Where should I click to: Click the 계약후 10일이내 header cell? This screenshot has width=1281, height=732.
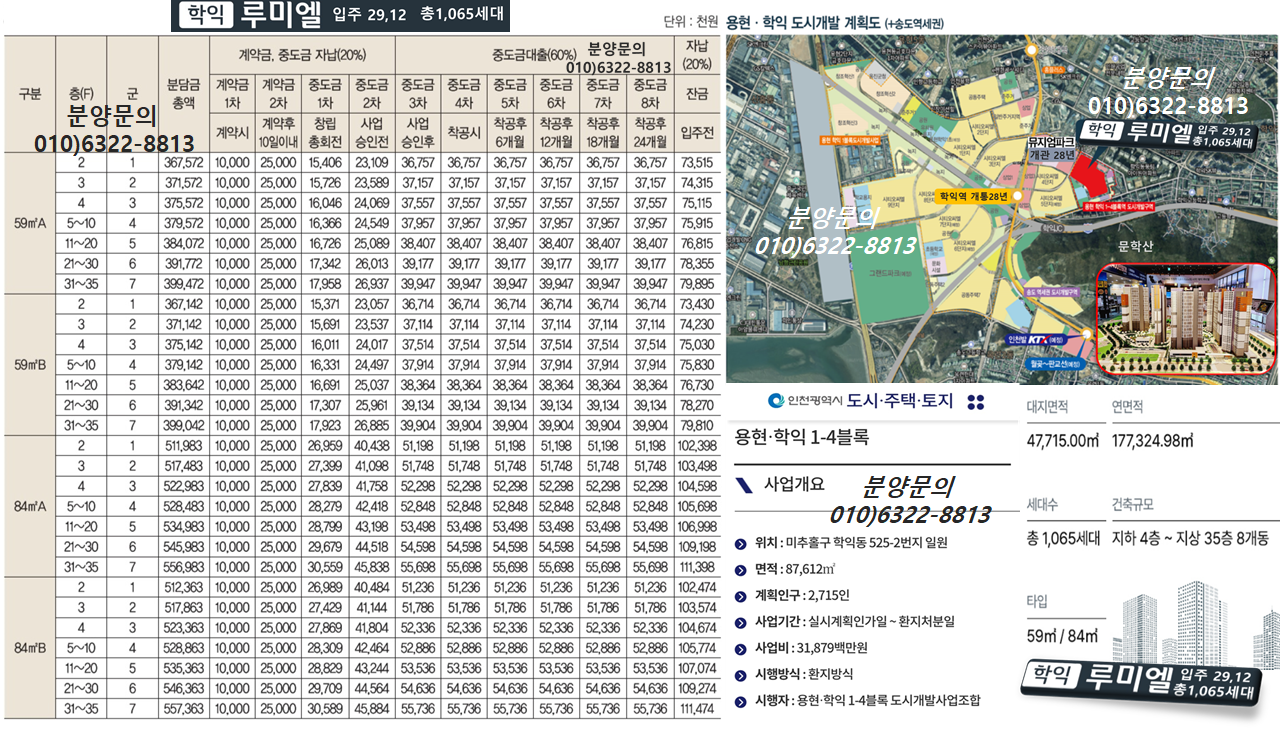pyautogui.click(x=279, y=133)
